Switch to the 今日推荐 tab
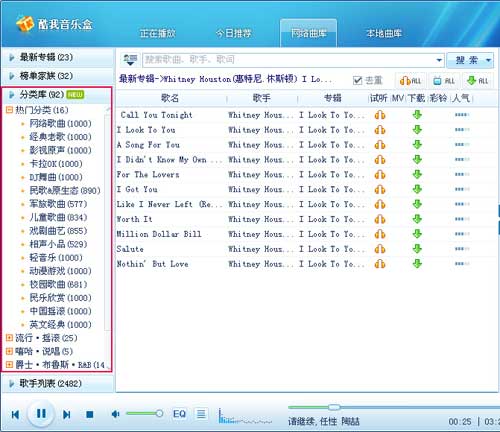This screenshot has width=500, height=432. coord(233,33)
